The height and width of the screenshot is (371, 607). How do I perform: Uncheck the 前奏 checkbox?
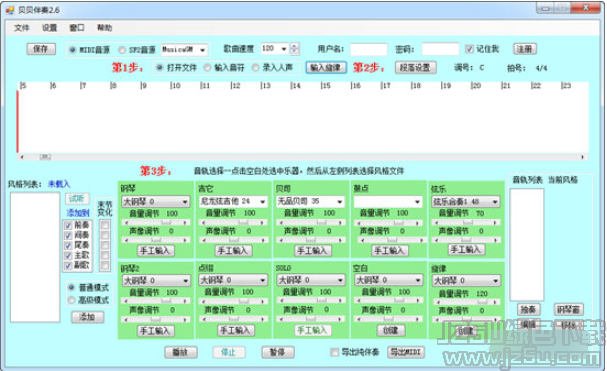69,225
